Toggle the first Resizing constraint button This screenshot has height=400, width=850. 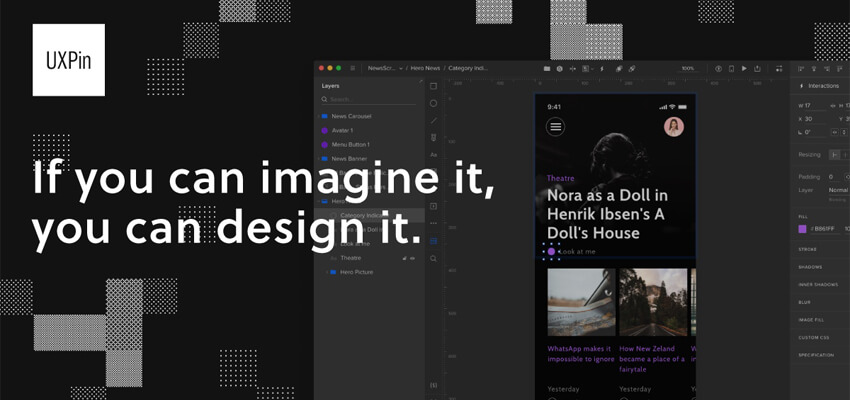point(834,155)
